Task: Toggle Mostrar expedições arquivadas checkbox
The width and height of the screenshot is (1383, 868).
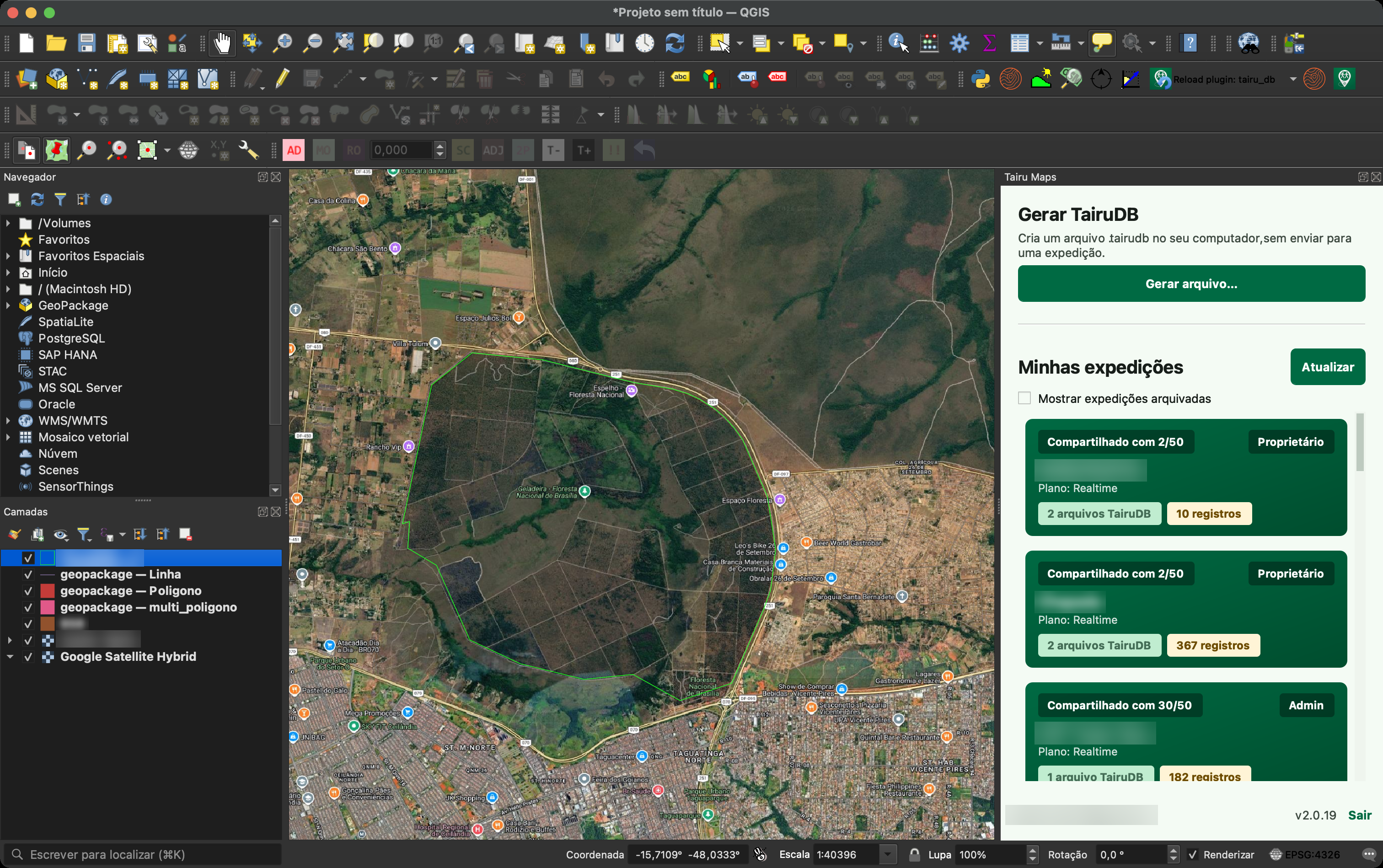Action: (1024, 398)
